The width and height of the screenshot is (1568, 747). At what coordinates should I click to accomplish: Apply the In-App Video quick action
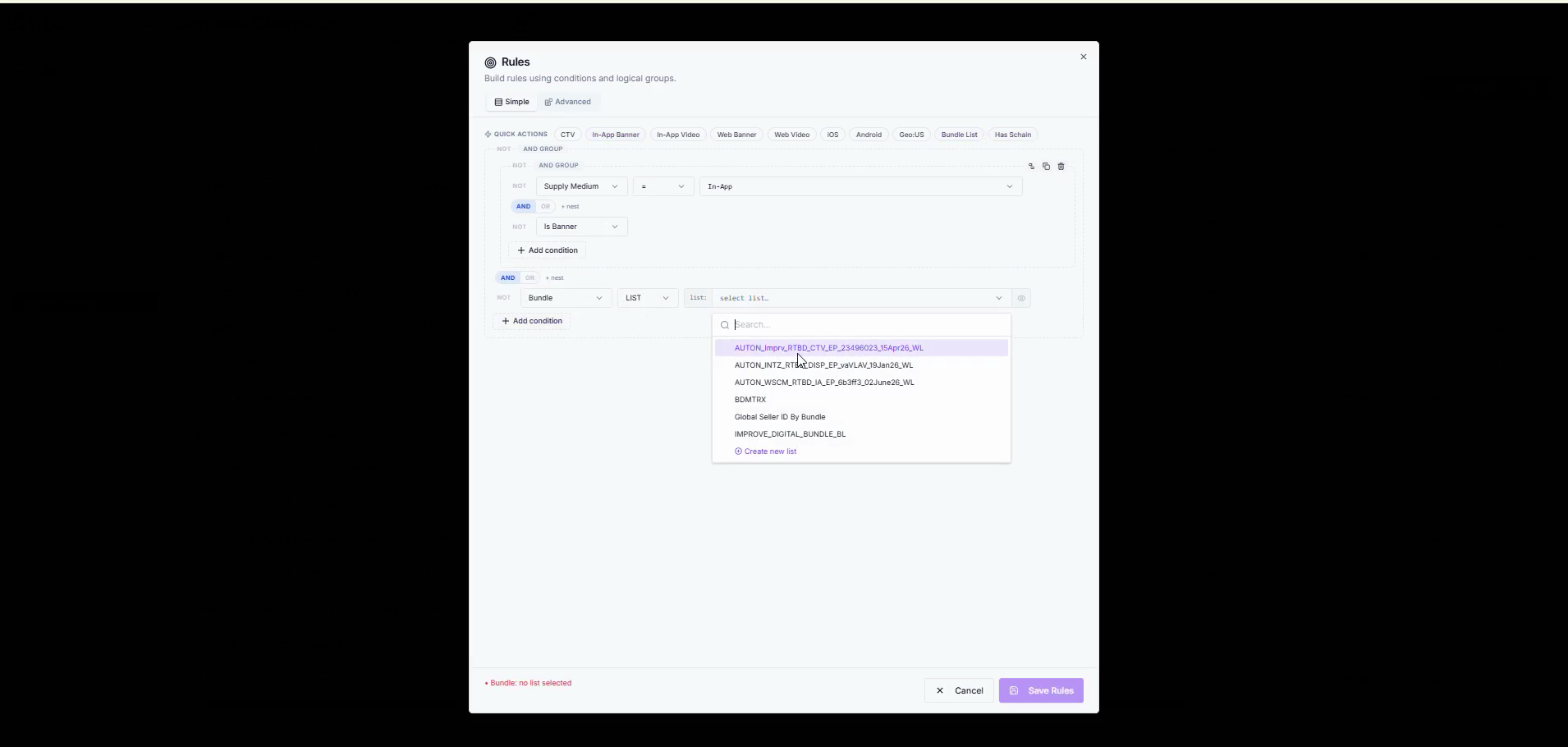click(x=678, y=135)
